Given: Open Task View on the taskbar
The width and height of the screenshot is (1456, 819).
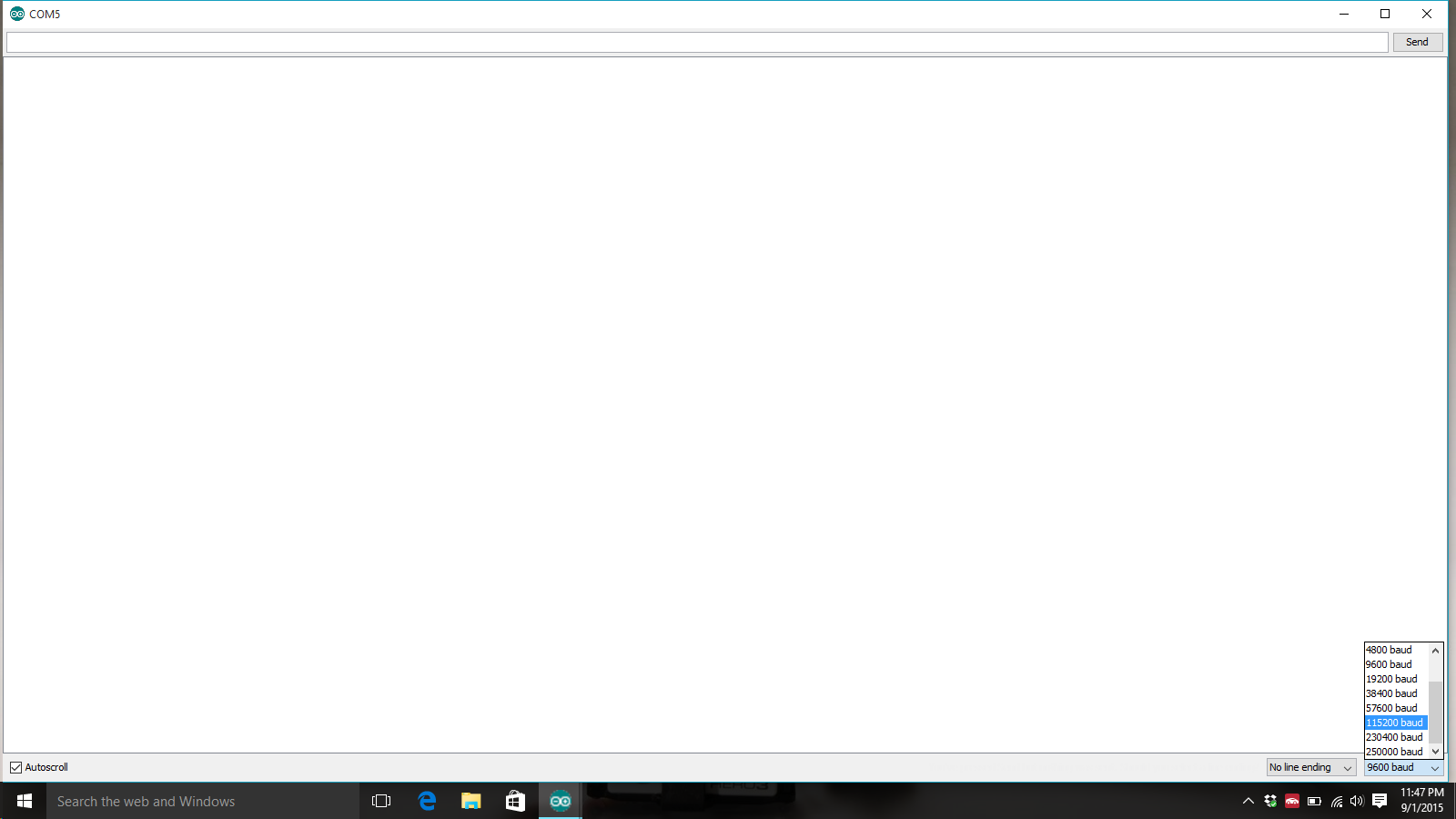Looking at the screenshot, I should 380,801.
